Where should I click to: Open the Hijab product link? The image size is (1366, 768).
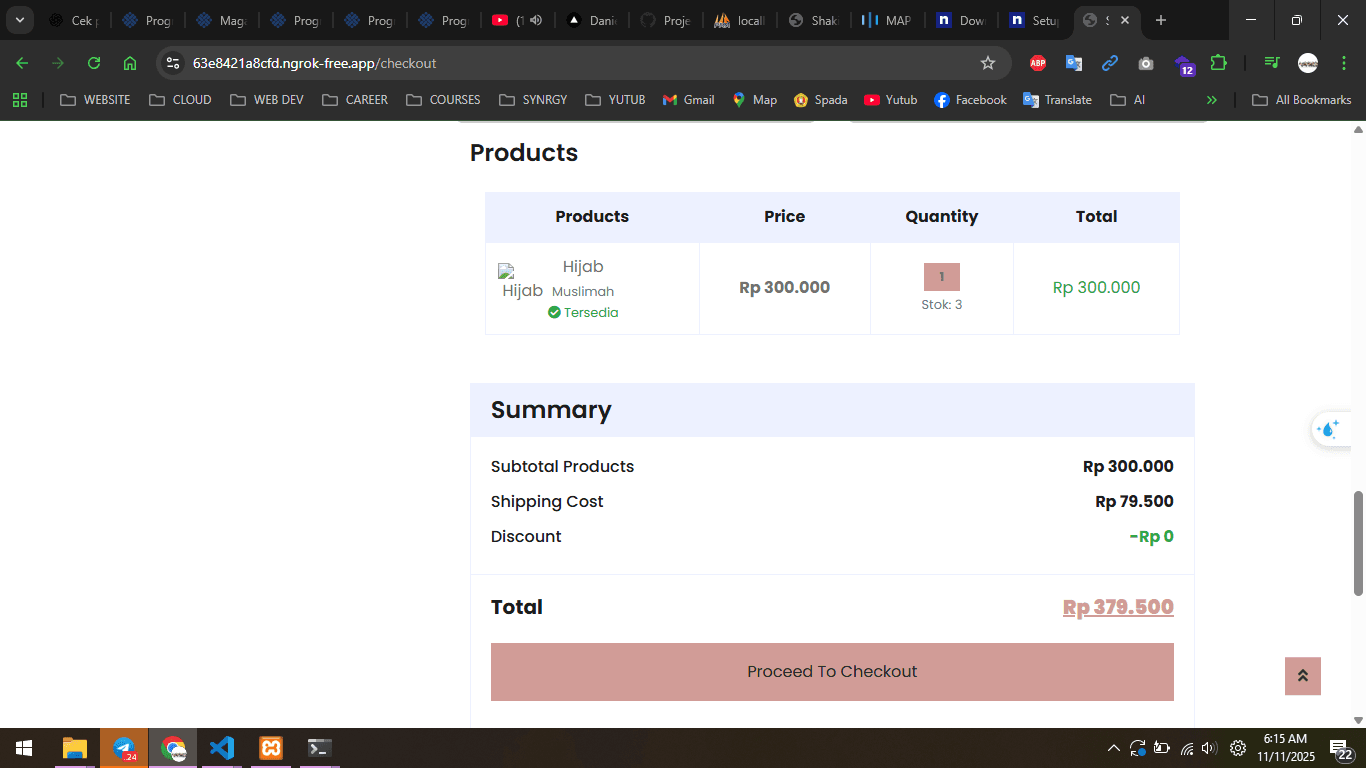[583, 266]
